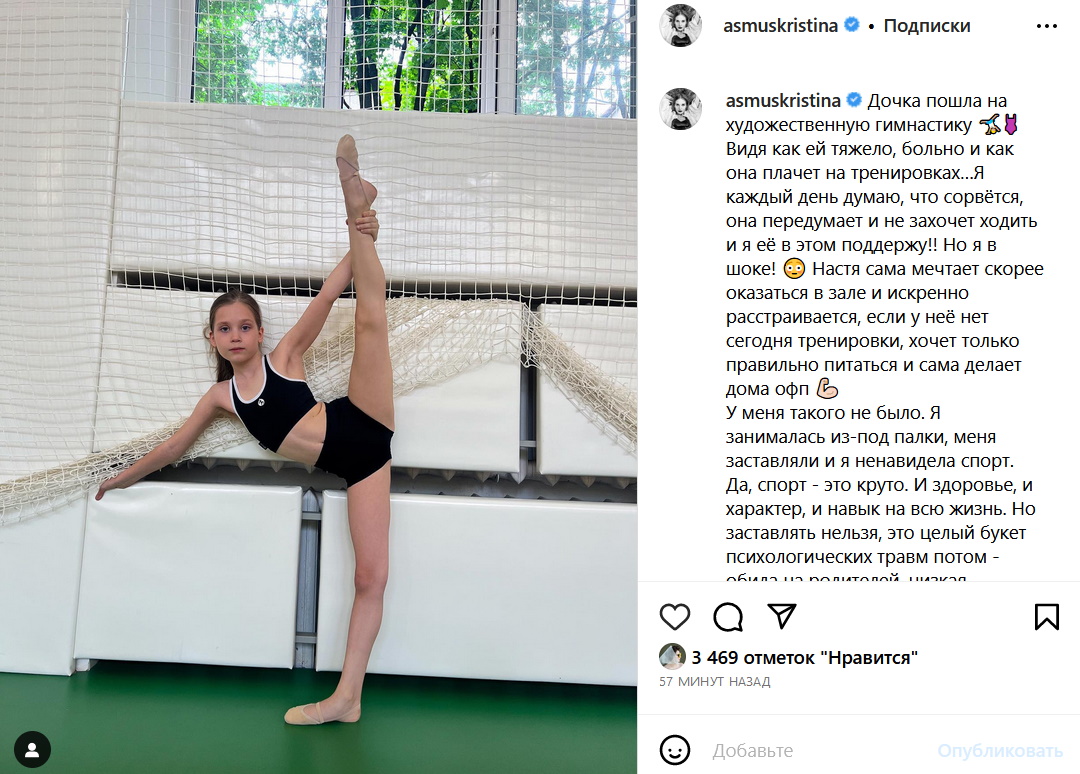The width and height of the screenshot is (1080, 774).
Task: Open asmuskristina avatar beside caption
Action: coord(681,109)
